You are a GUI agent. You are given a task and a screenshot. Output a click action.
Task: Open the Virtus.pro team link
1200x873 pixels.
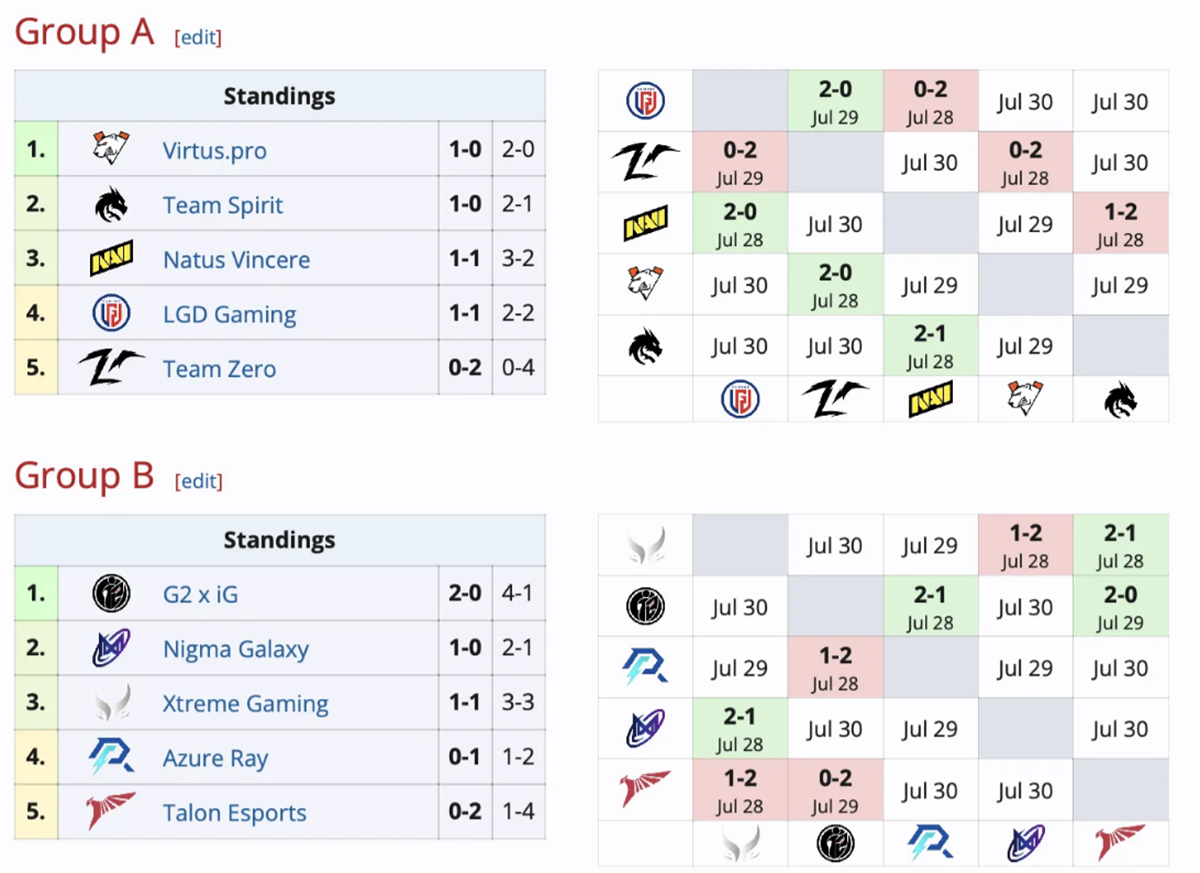(214, 151)
